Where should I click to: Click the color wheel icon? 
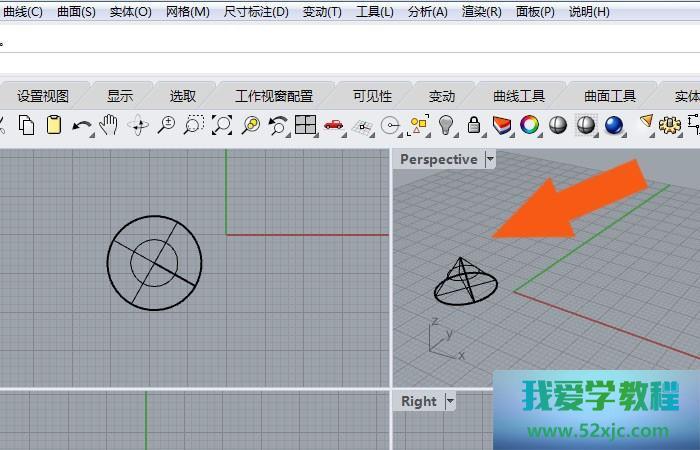coord(529,125)
